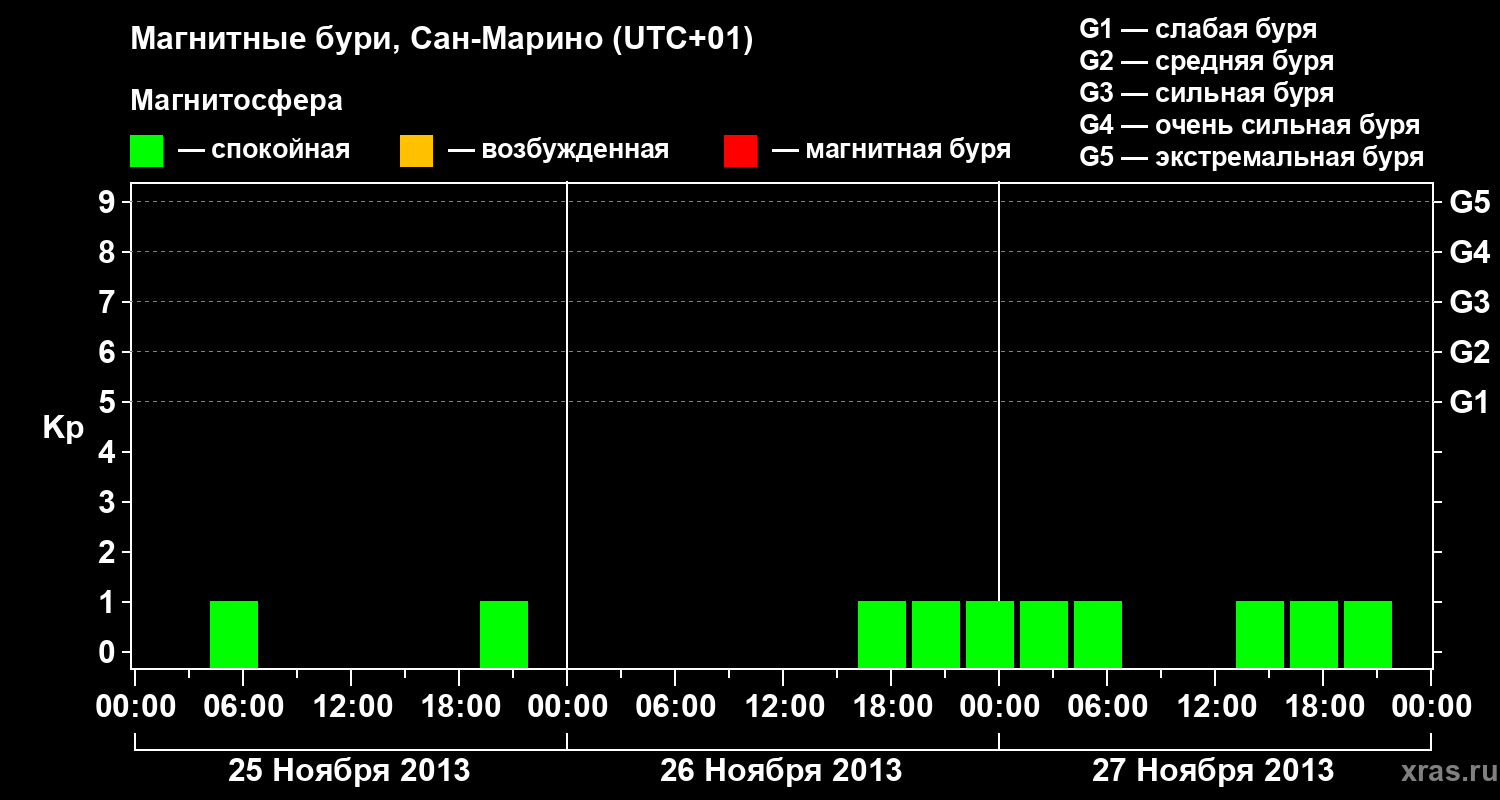Click the 19–22h green bar on 27 Ноября
This screenshot has width=1500, height=800.
1368,634
